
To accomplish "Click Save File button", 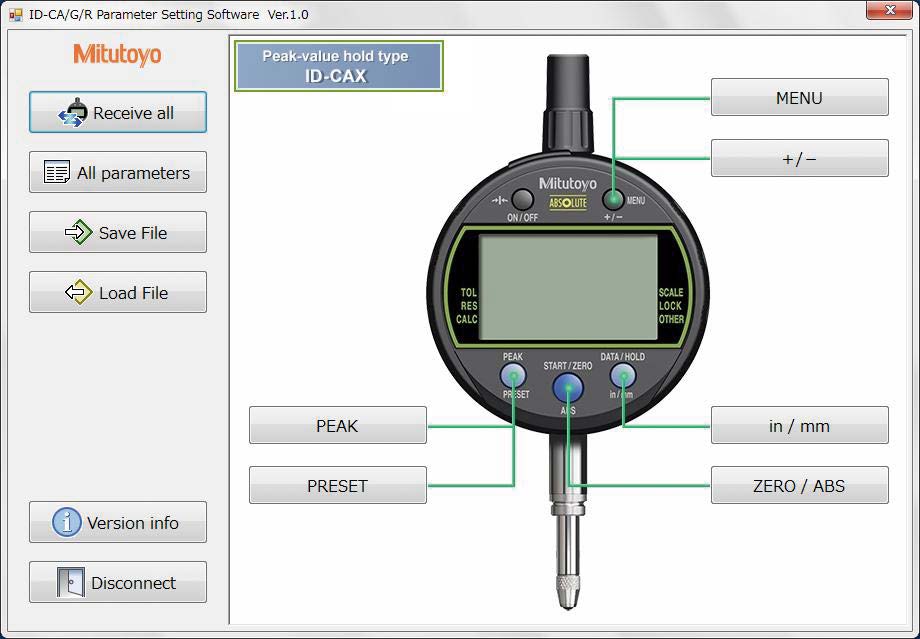I will pos(118,232).
